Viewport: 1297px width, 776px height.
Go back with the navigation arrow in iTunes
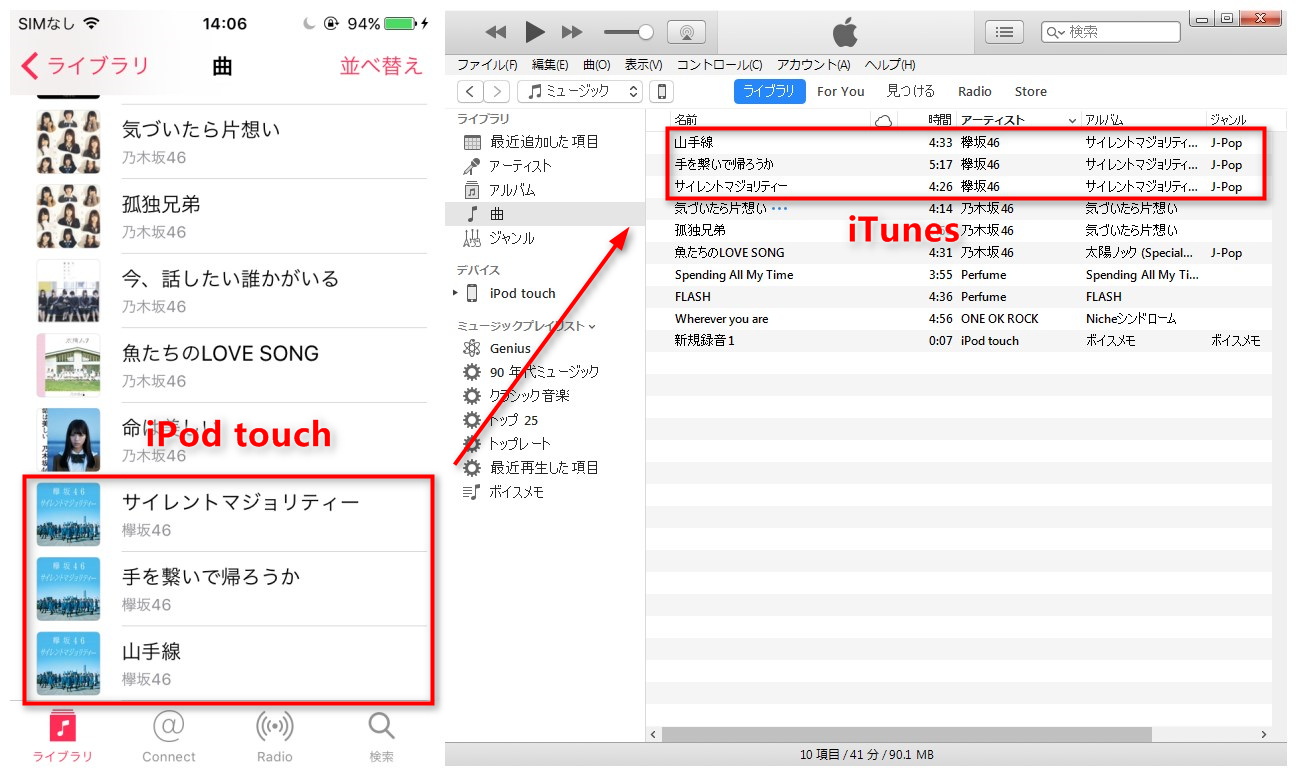[470, 91]
